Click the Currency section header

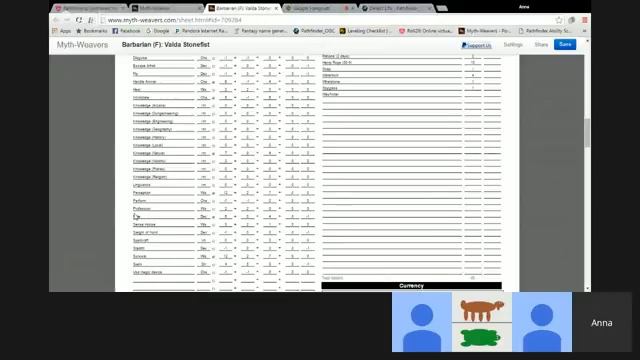point(411,286)
